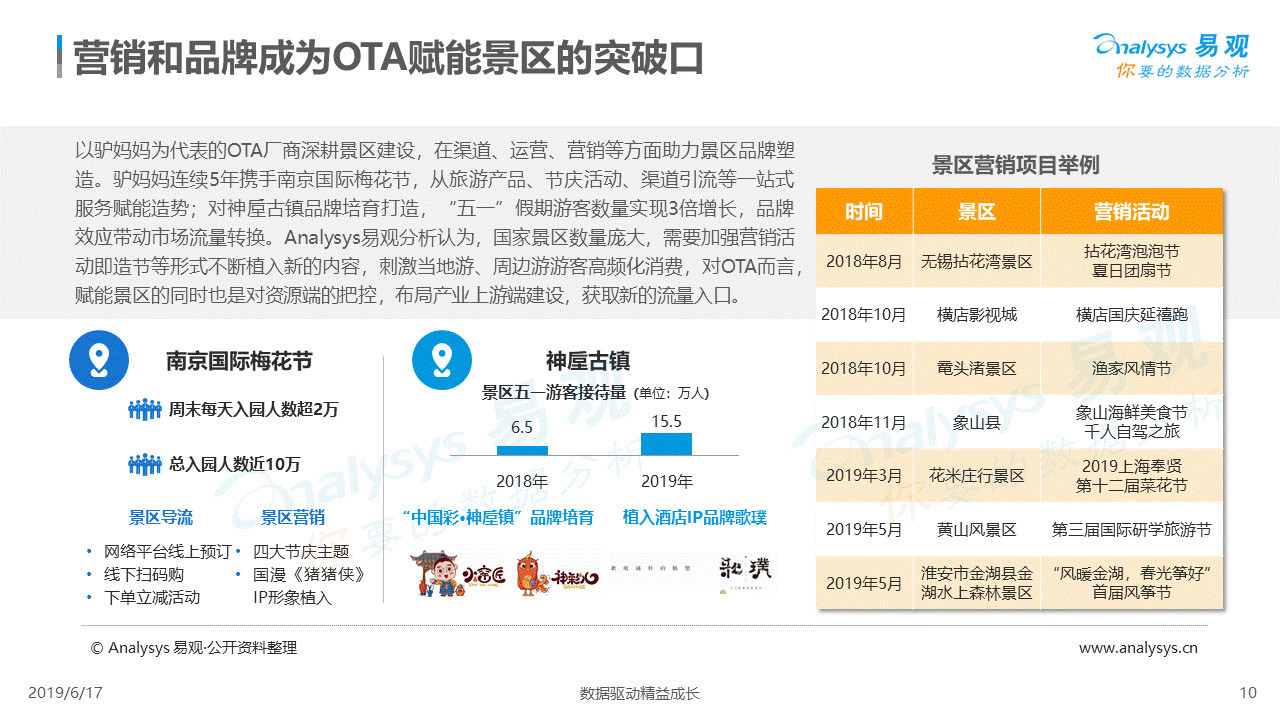
Task: Click the 象山海鲜美食节 千人自驾之旅 cell
Action: tap(1132, 422)
